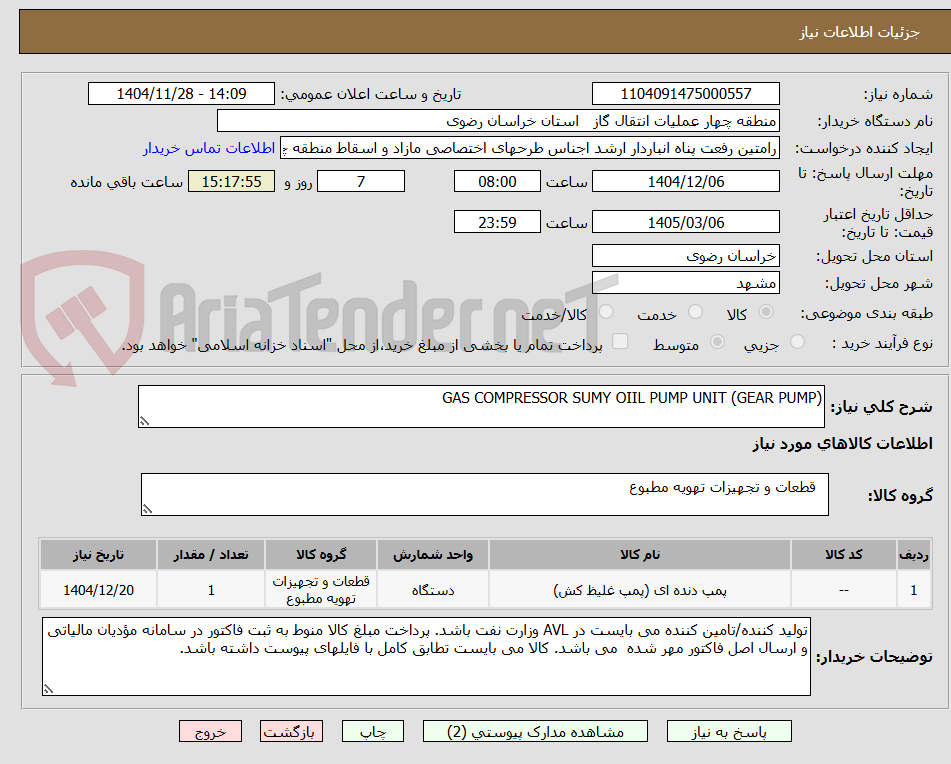Viewport: 951px width, 764px height.
Task: Click قطعات و تجهیزات تهویه مطبوع table cell
Action: (x=321, y=590)
